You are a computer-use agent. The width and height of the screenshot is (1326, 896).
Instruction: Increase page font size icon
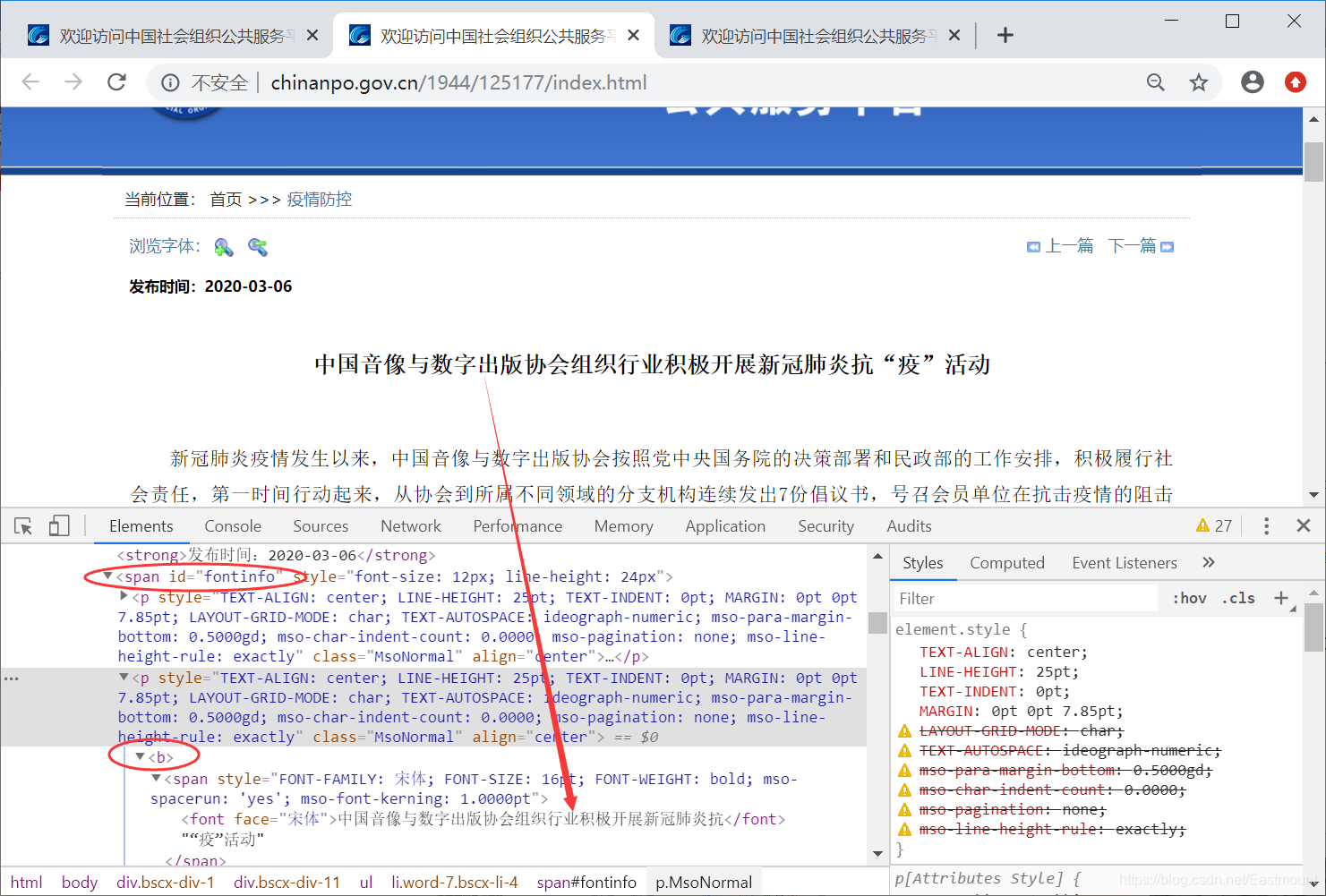click(224, 247)
